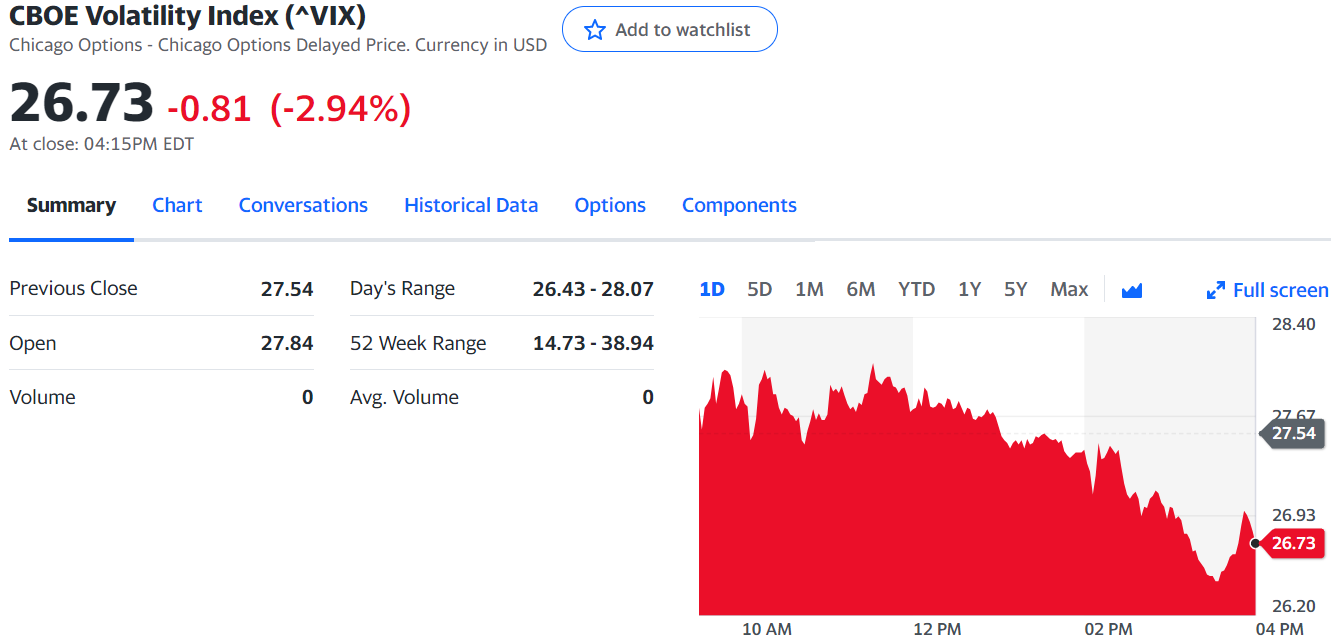Click the (-2.94%) percent change
Viewport: 1331px width, 640px height.
pos(341,108)
